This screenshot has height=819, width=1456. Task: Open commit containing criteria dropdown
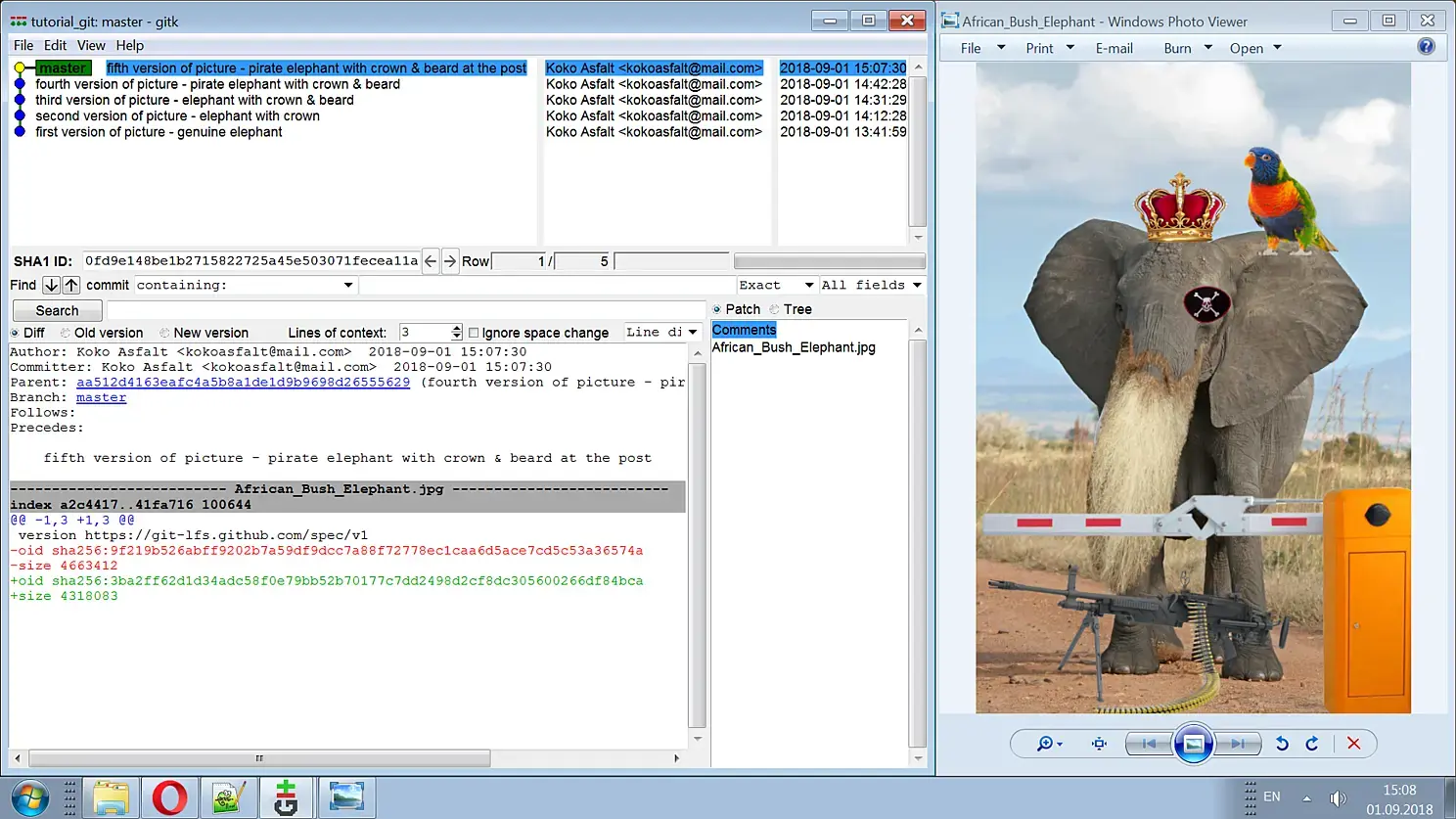[245, 285]
